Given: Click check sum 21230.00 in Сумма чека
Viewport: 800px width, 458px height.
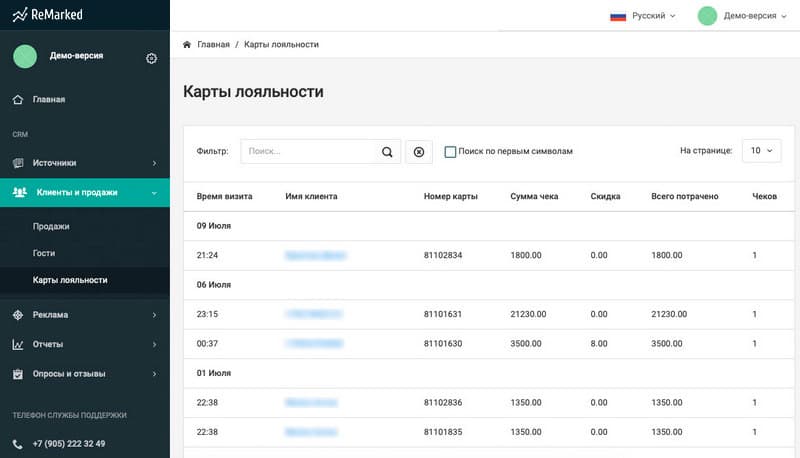Looking at the screenshot, I should click(x=528, y=314).
